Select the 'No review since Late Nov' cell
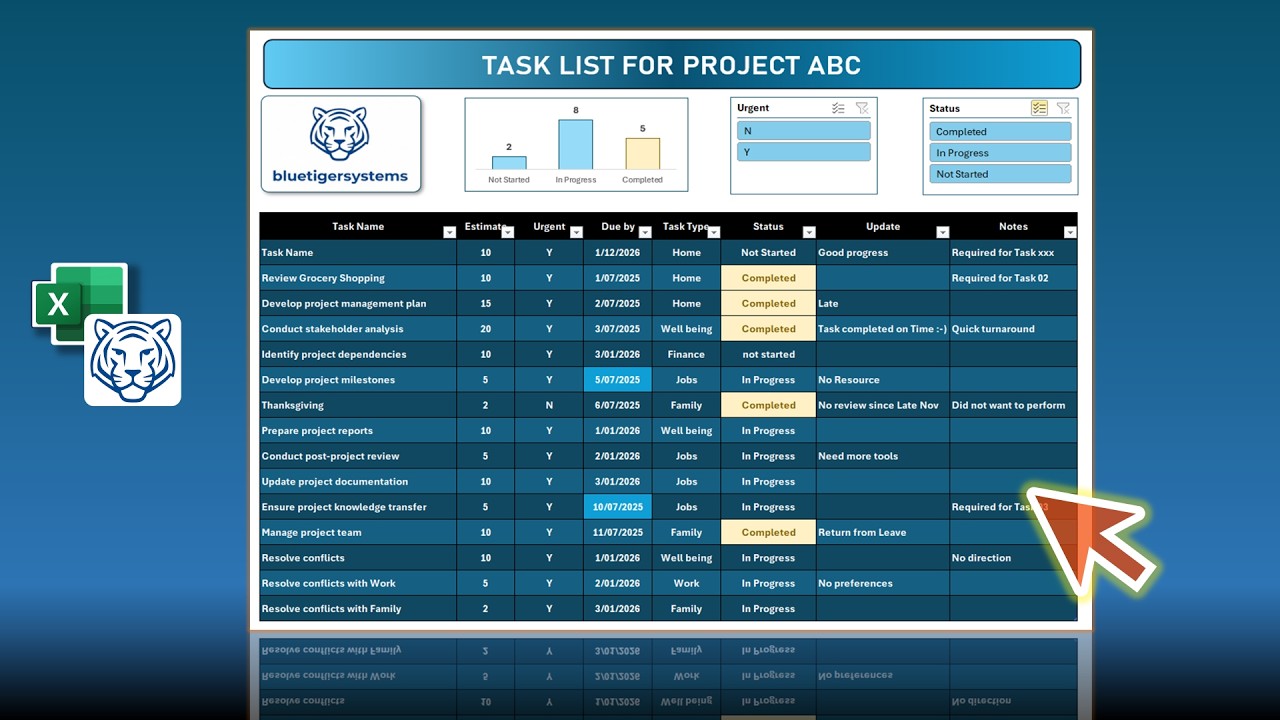Image resolution: width=1280 pixels, height=720 pixels. coord(883,405)
